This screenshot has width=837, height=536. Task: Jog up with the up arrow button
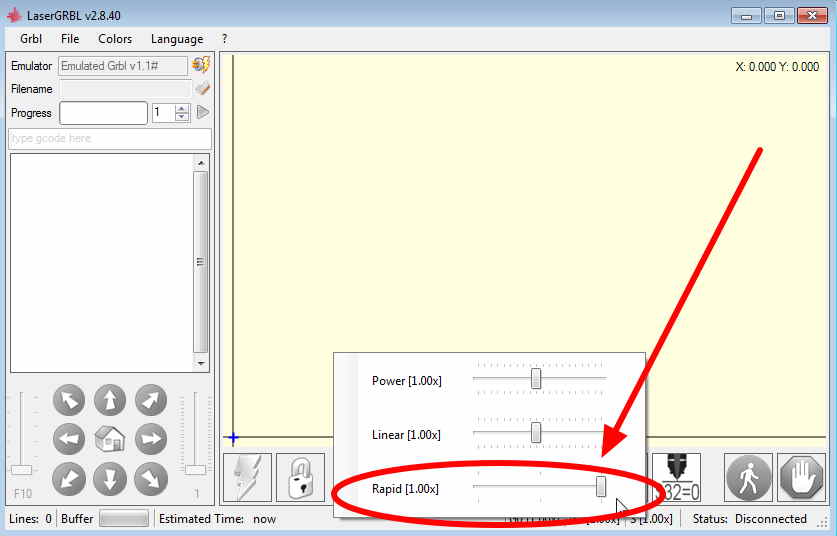tap(109, 400)
